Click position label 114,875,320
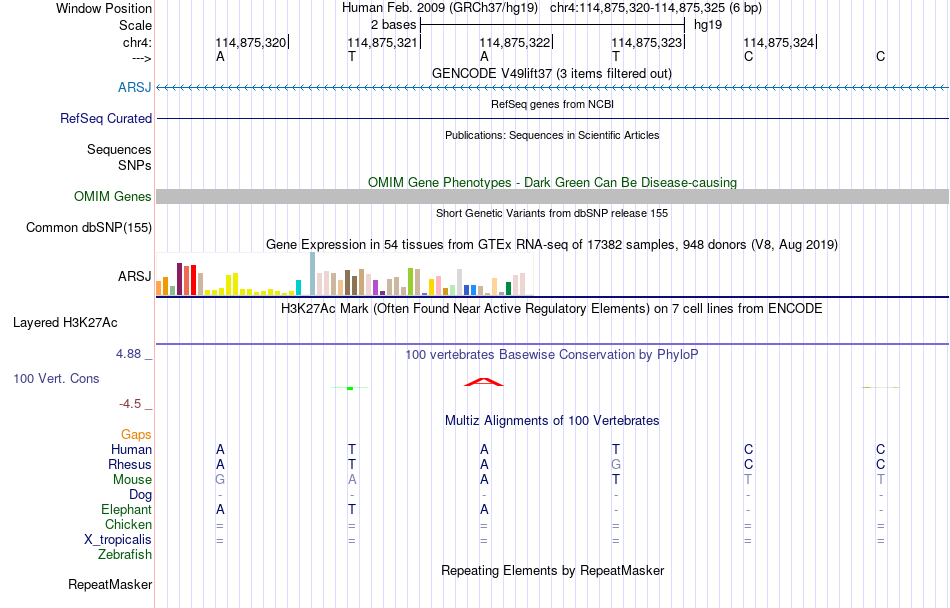 coord(250,42)
